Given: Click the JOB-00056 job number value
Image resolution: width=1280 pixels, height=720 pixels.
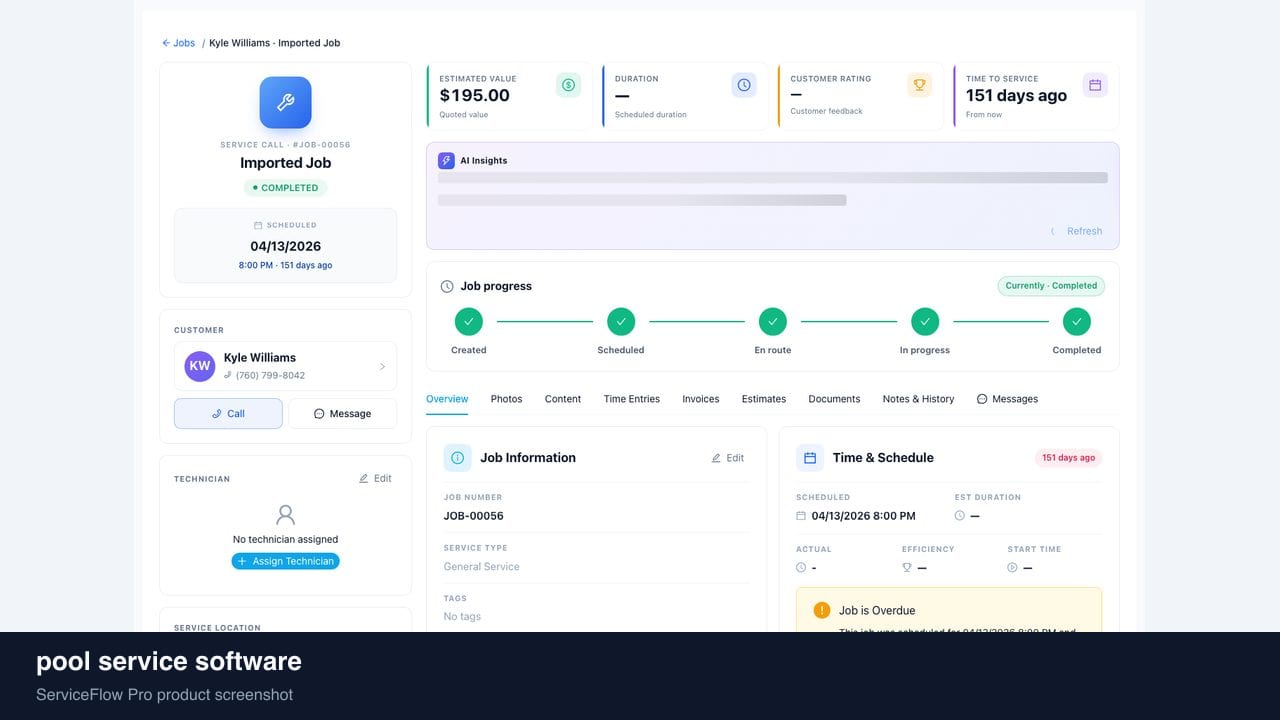Looking at the screenshot, I should (x=474, y=516).
